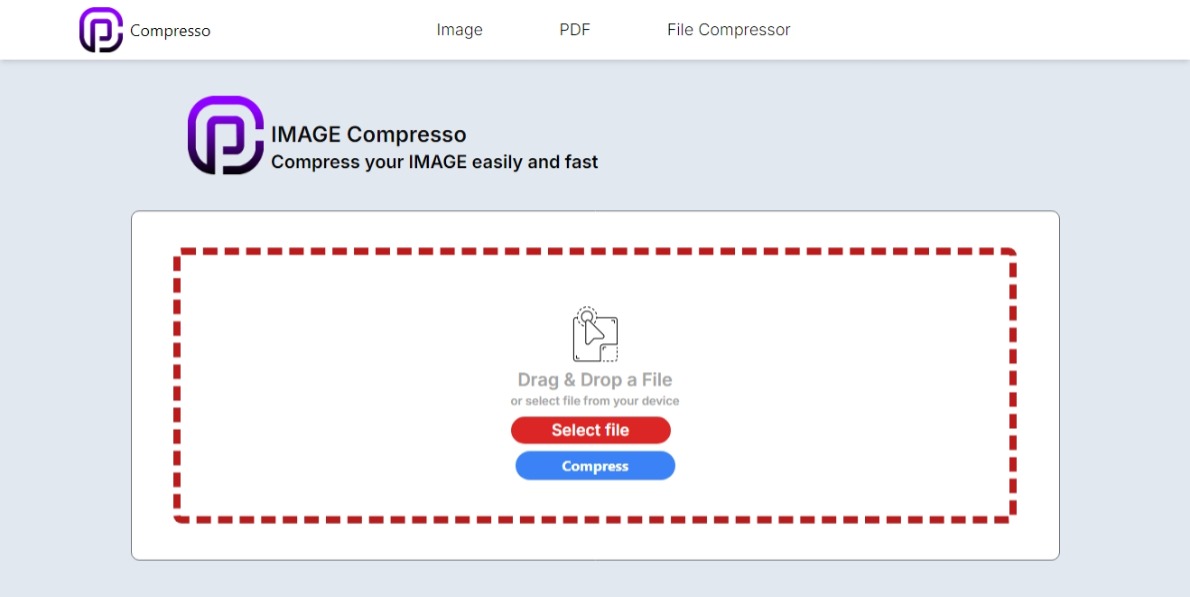
Task: Click the "Compress your IMAGE easily and fast" subtitle
Action: [434, 161]
